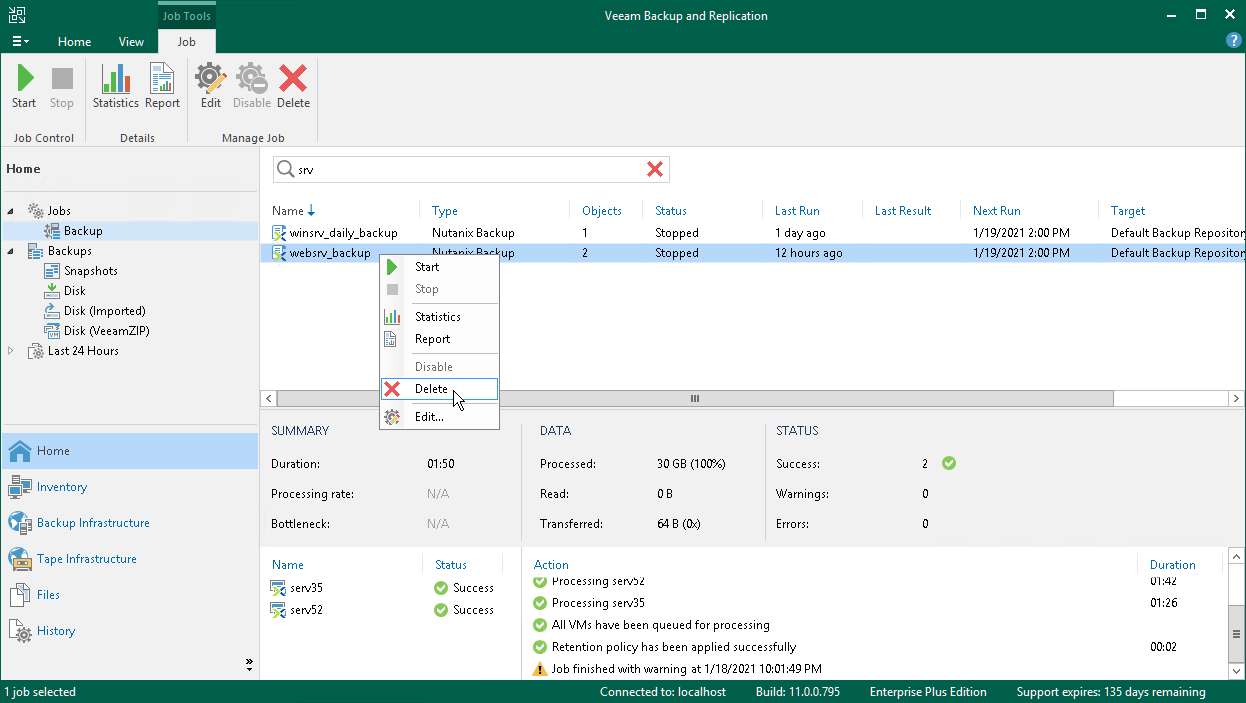This screenshot has height=703, width=1246.
Task: Click the red Delete ribbon button
Action: click(293, 87)
